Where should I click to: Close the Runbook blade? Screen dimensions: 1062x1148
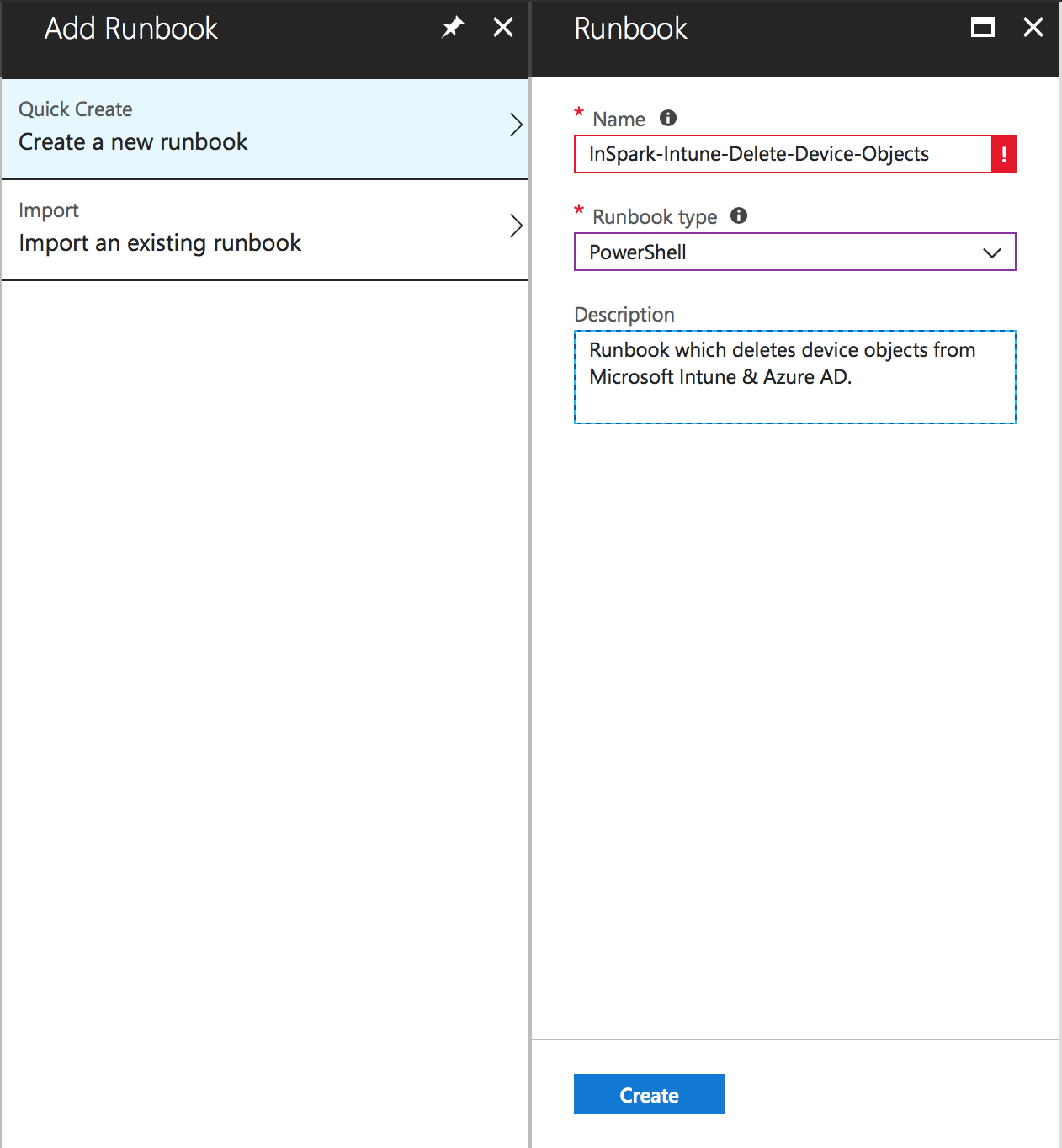point(1033,28)
